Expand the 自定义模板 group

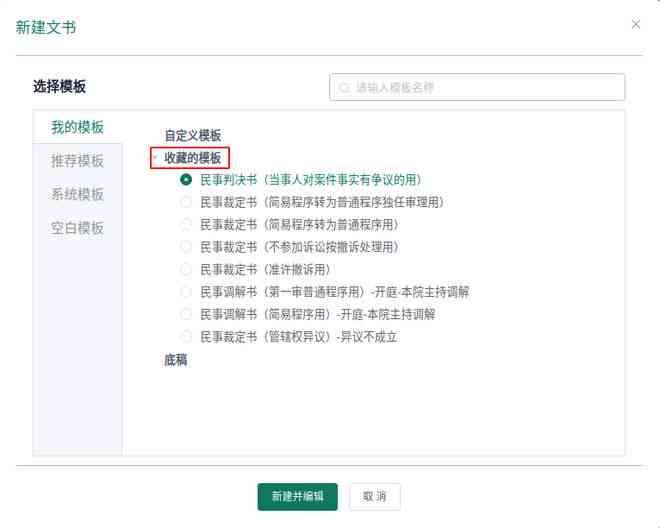click(x=193, y=135)
